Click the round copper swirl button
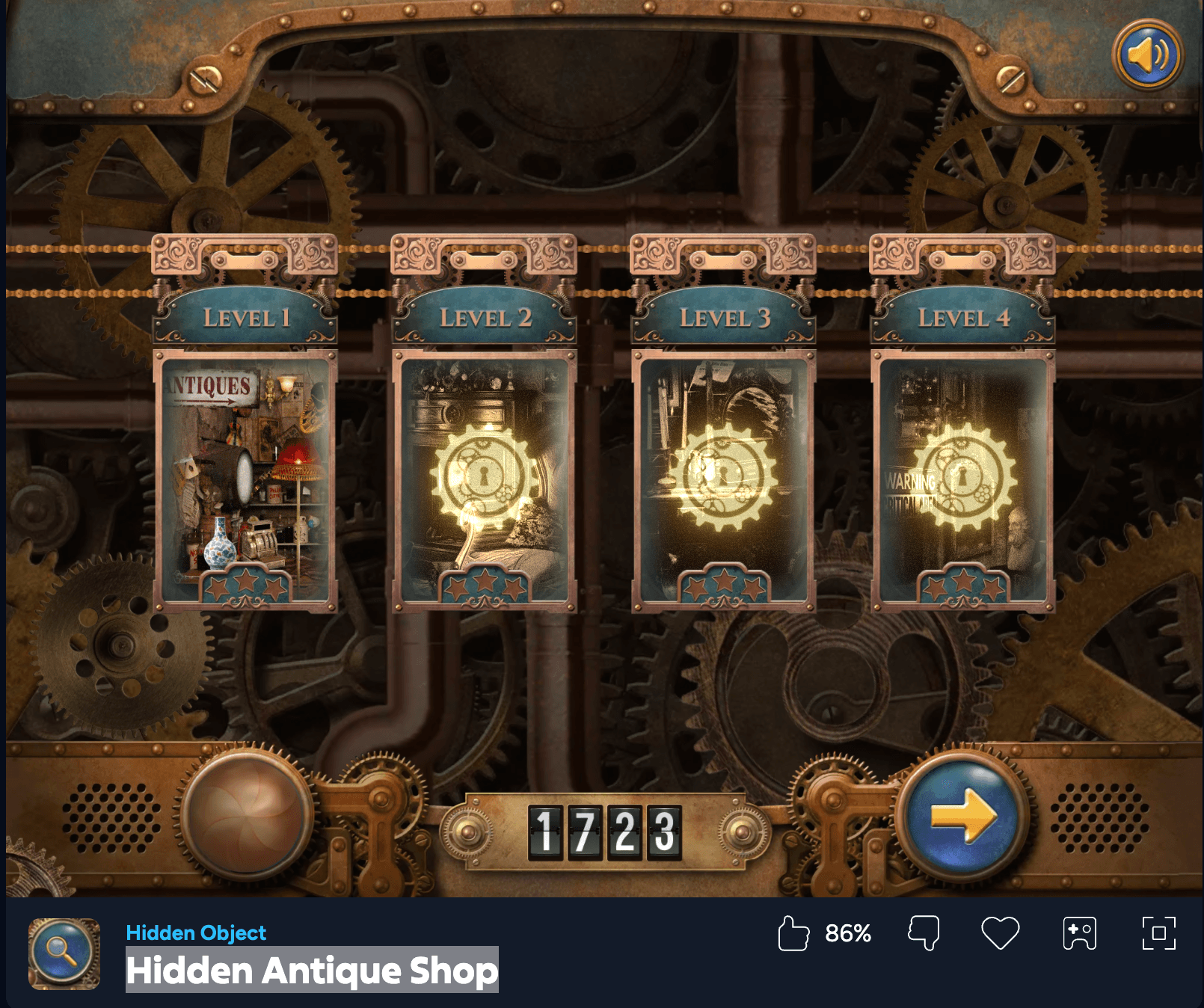The image size is (1204, 1008). click(x=248, y=815)
